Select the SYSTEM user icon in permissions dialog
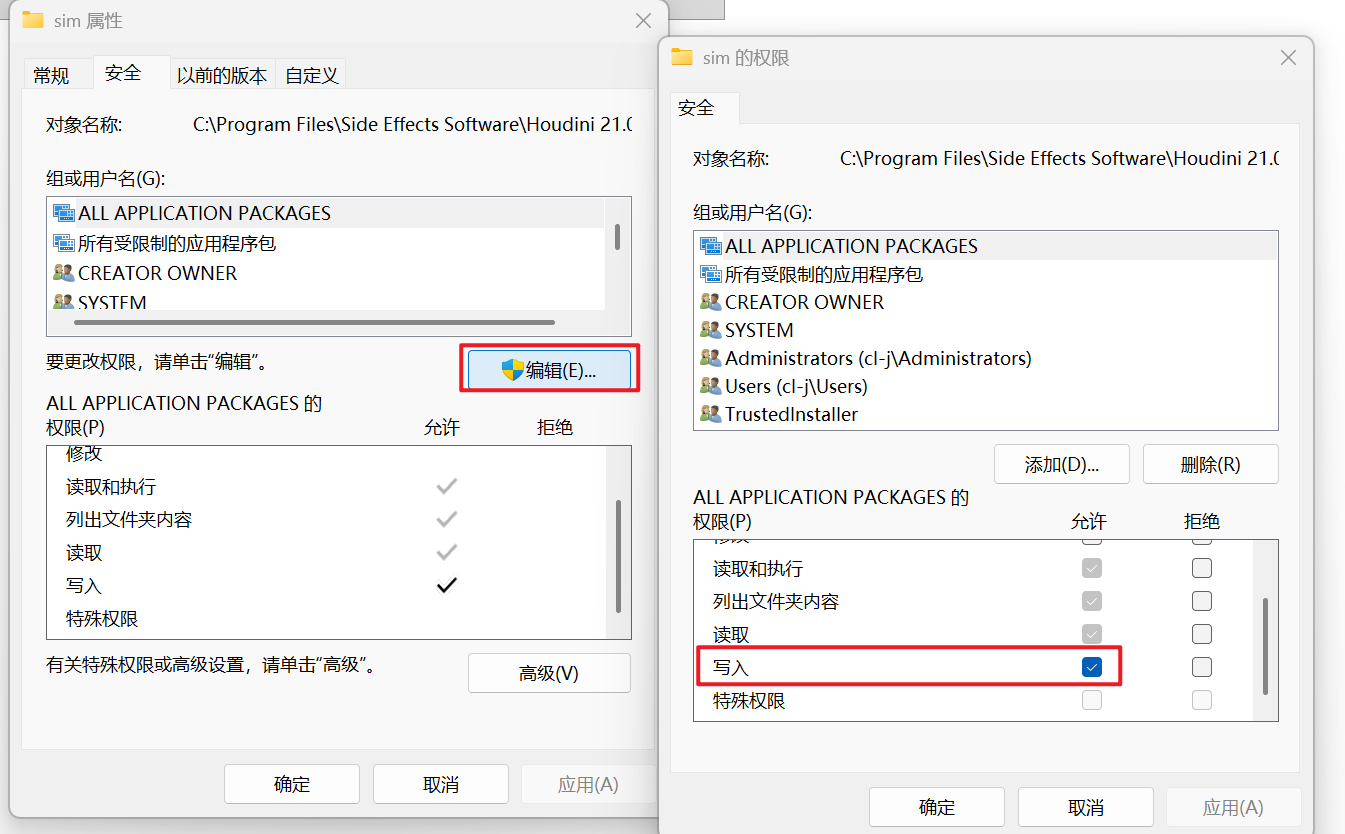This screenshot has width=1345, height=834. tap(711, 330)
